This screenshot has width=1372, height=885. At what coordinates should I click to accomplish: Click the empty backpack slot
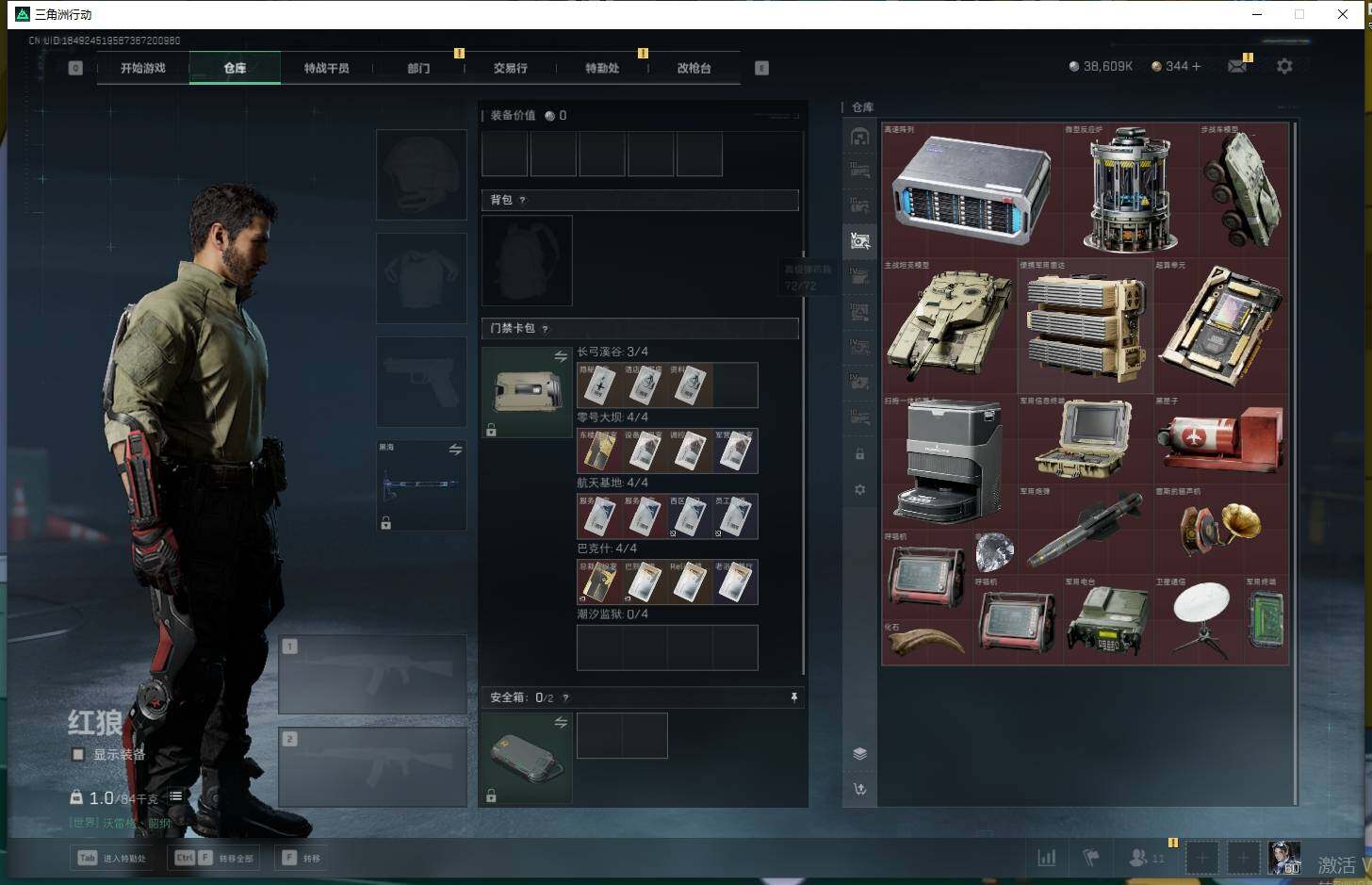tap(527, 260)
